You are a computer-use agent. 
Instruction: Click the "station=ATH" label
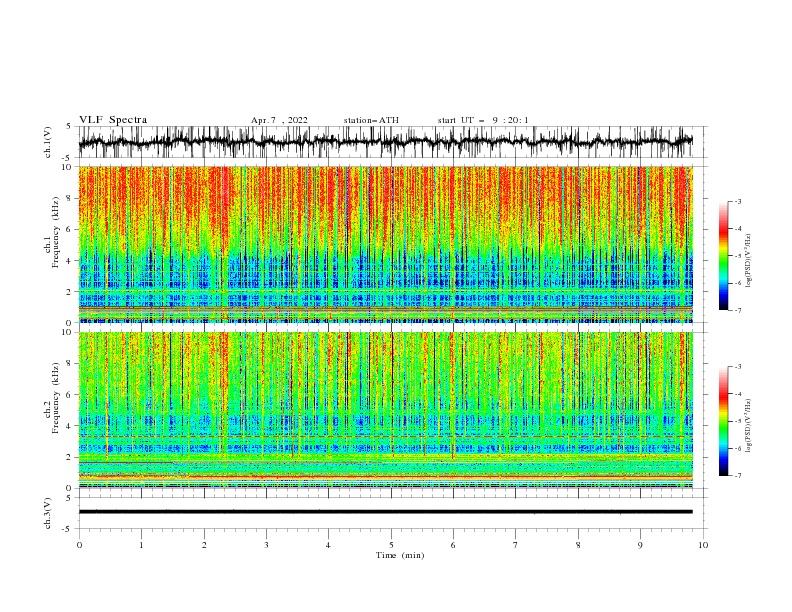click(371, 120)
